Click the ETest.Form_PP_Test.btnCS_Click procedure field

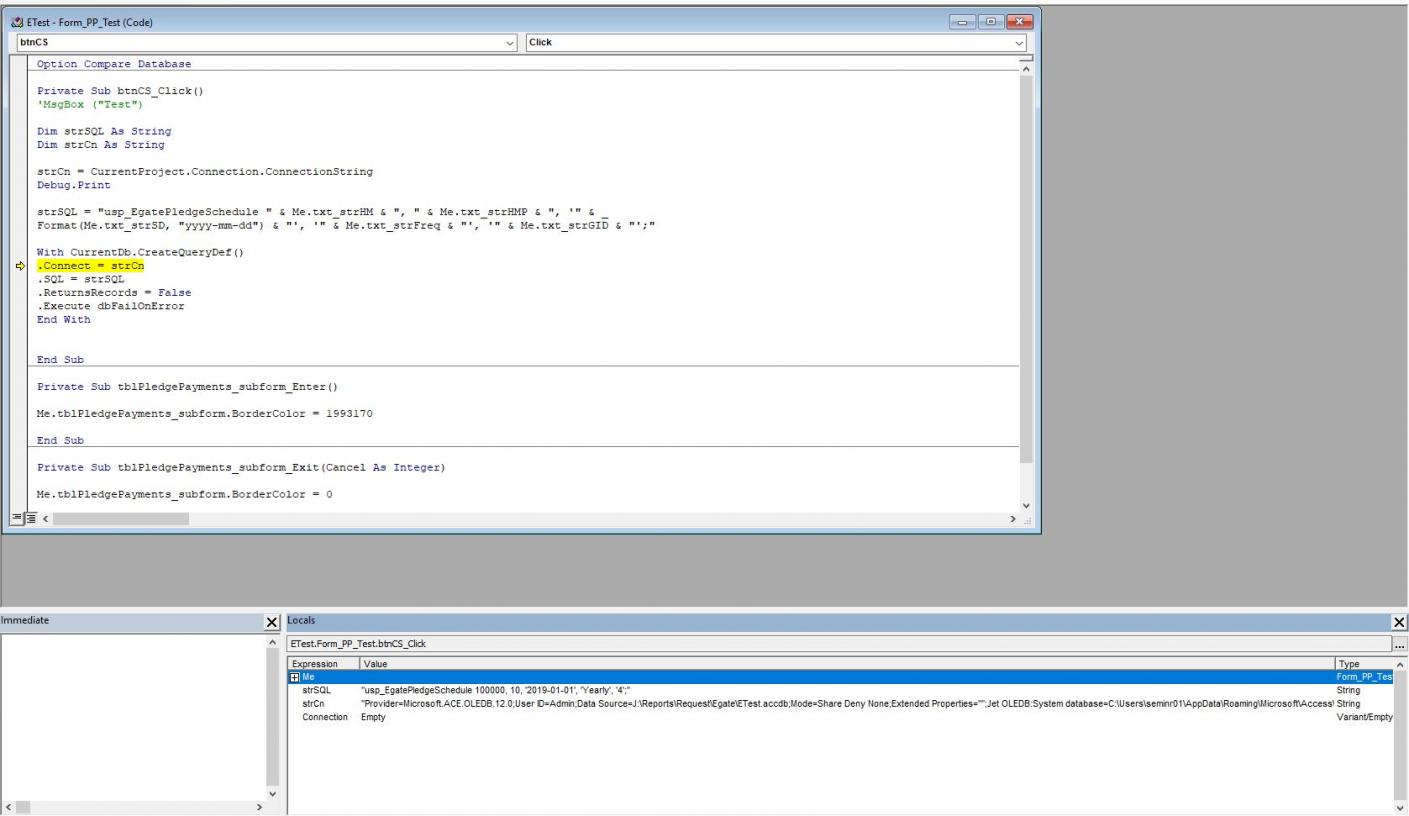[838, 644]
